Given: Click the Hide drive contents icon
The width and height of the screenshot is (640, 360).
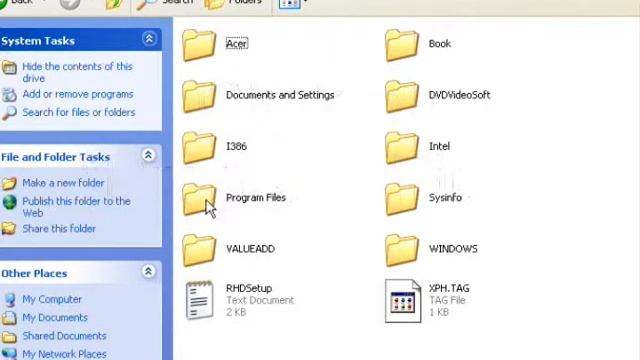Looking at the screenshot, I should (9, 67).
